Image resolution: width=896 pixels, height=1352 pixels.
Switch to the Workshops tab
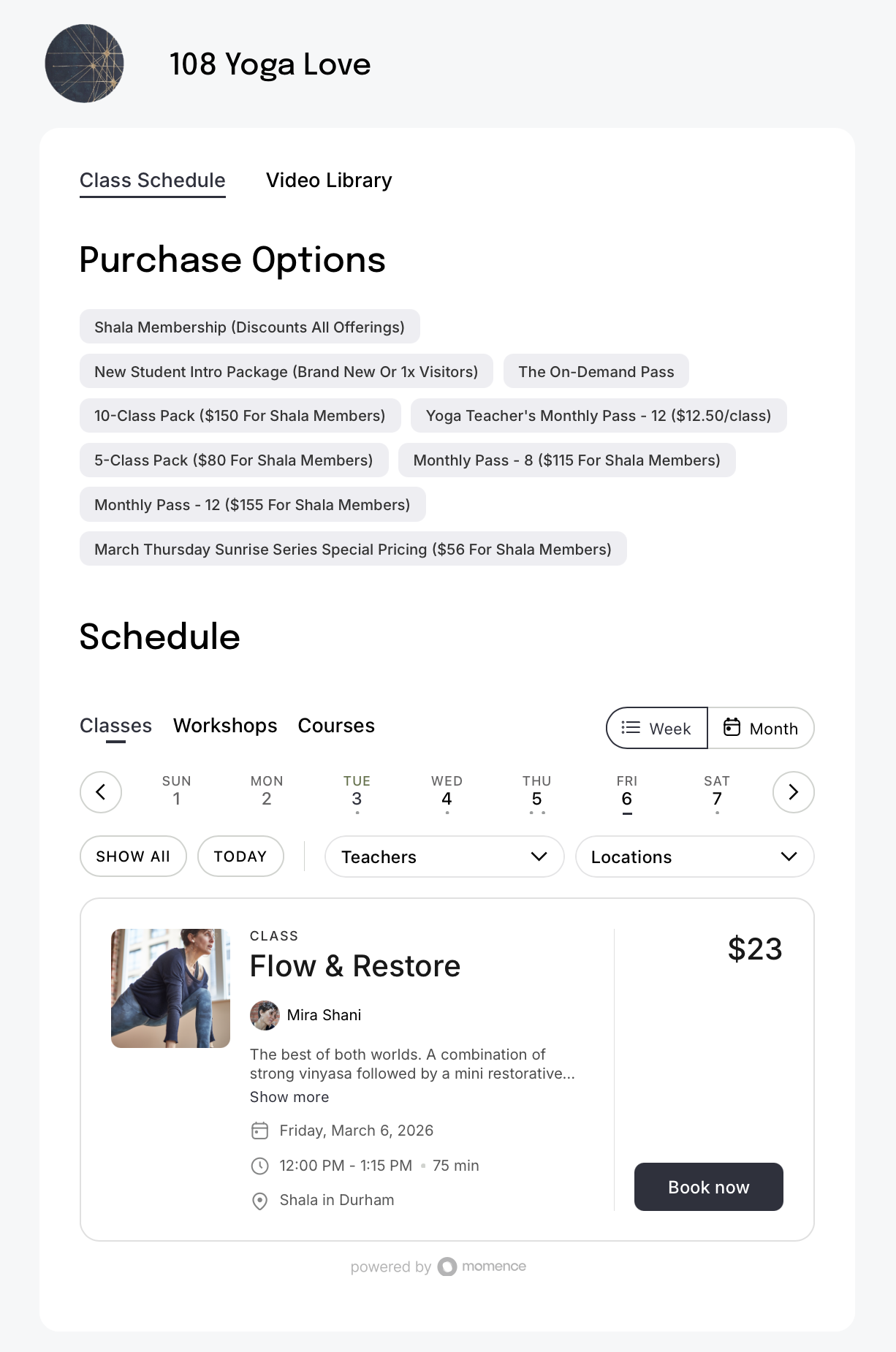225,726
